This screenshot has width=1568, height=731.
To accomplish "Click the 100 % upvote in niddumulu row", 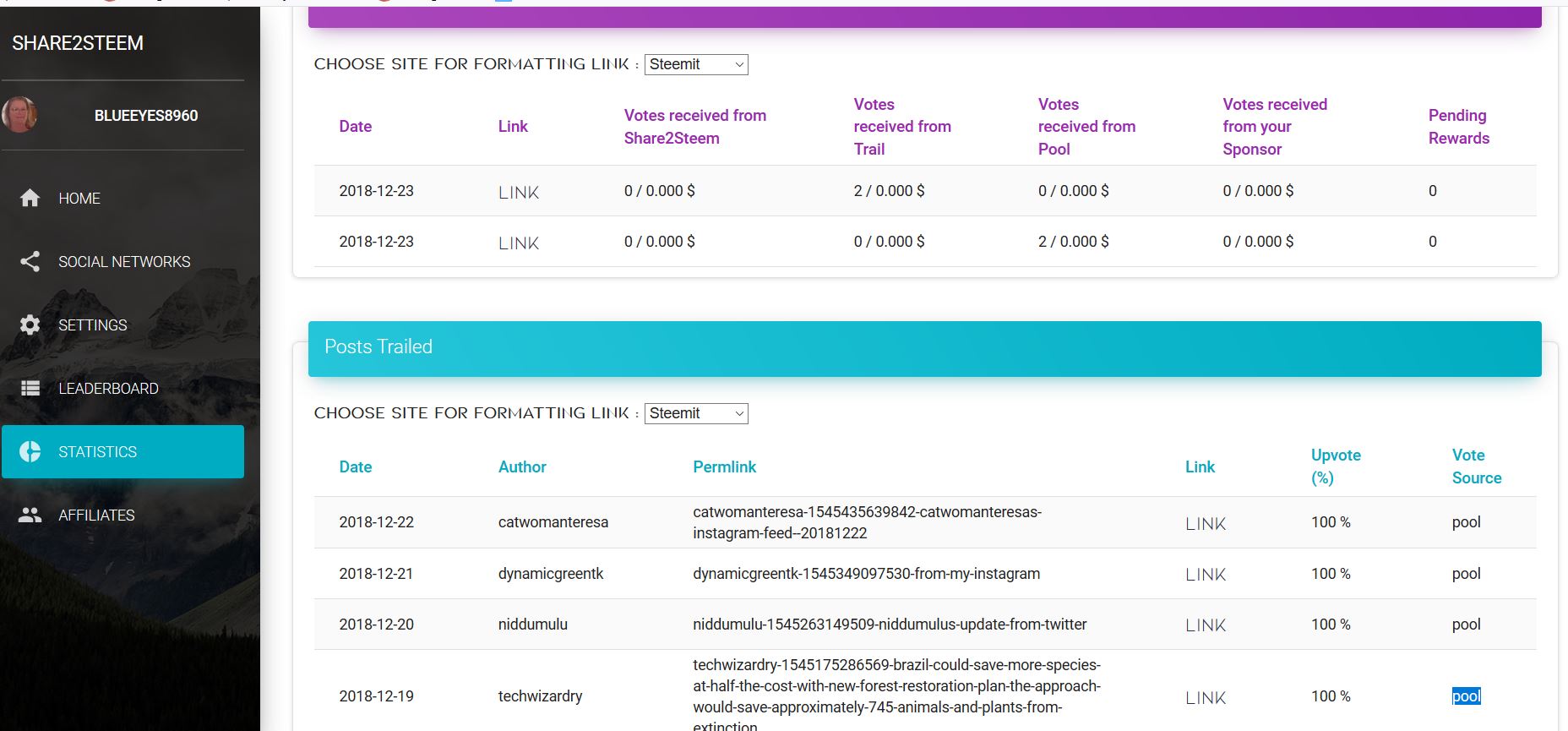I will (x=1331, y=625).
